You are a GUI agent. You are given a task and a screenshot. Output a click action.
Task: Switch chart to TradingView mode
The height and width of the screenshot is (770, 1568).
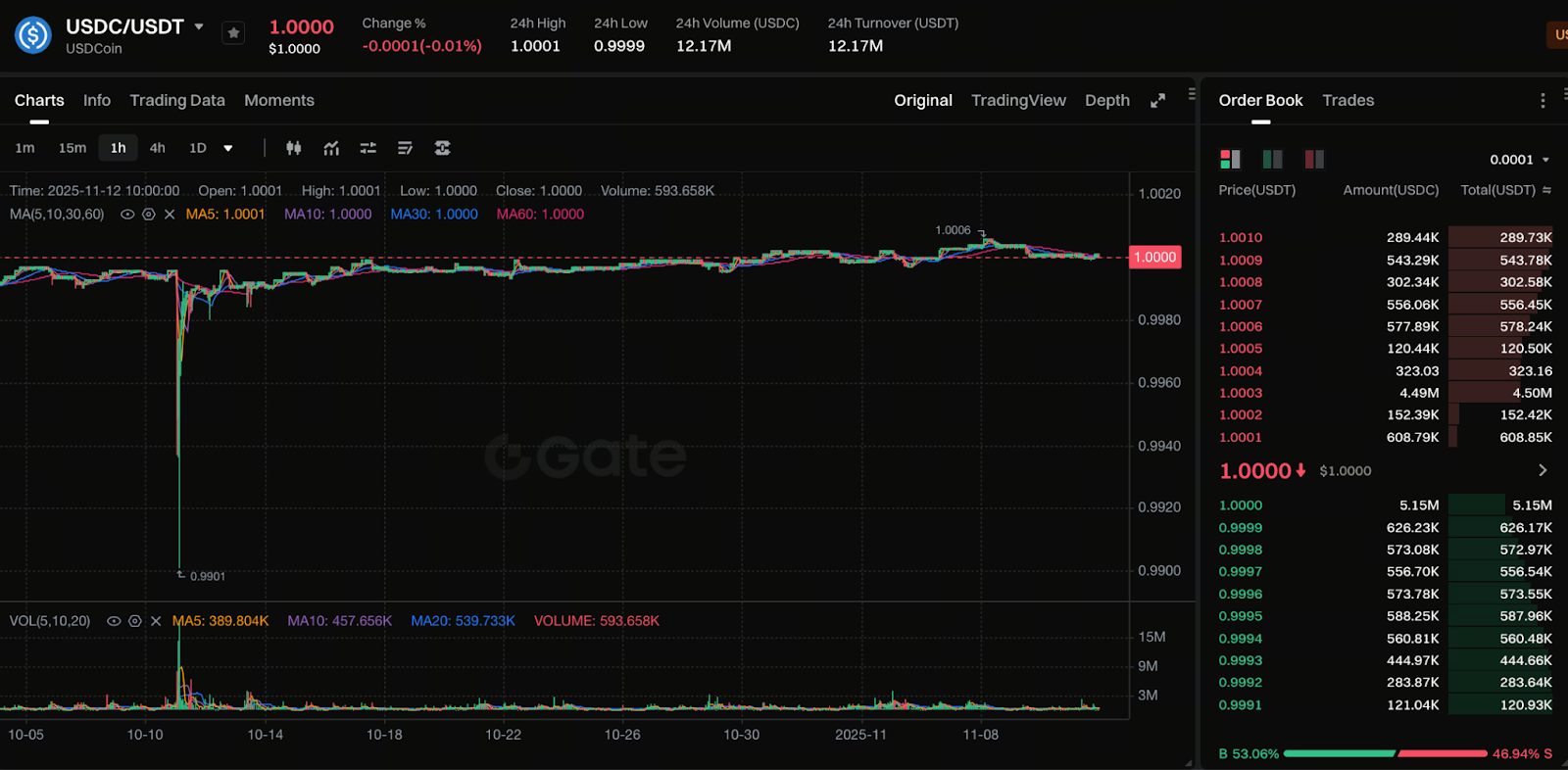(x=1018, y=100)
